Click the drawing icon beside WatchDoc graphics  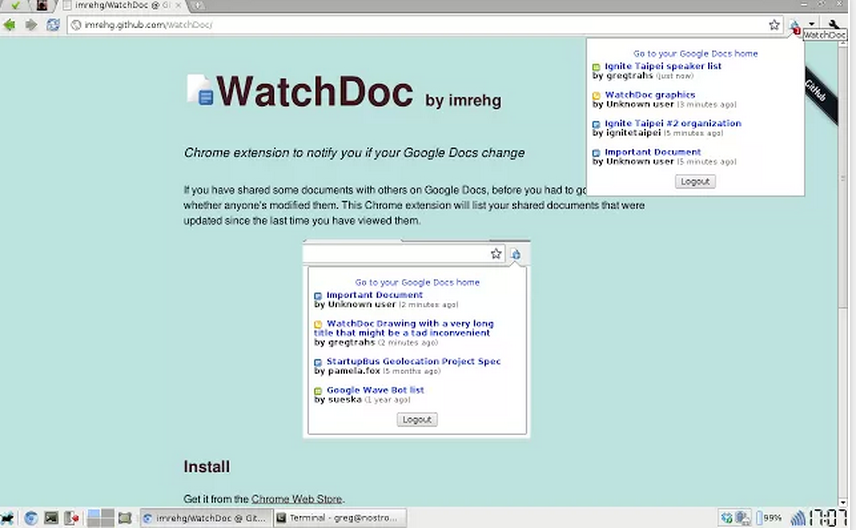[x=596, y=96]
